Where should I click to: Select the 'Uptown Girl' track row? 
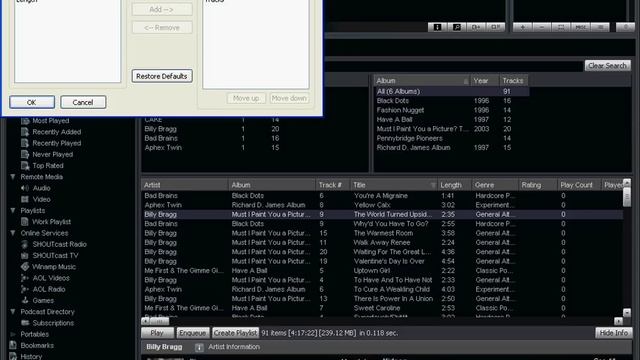tap(382, 271)
